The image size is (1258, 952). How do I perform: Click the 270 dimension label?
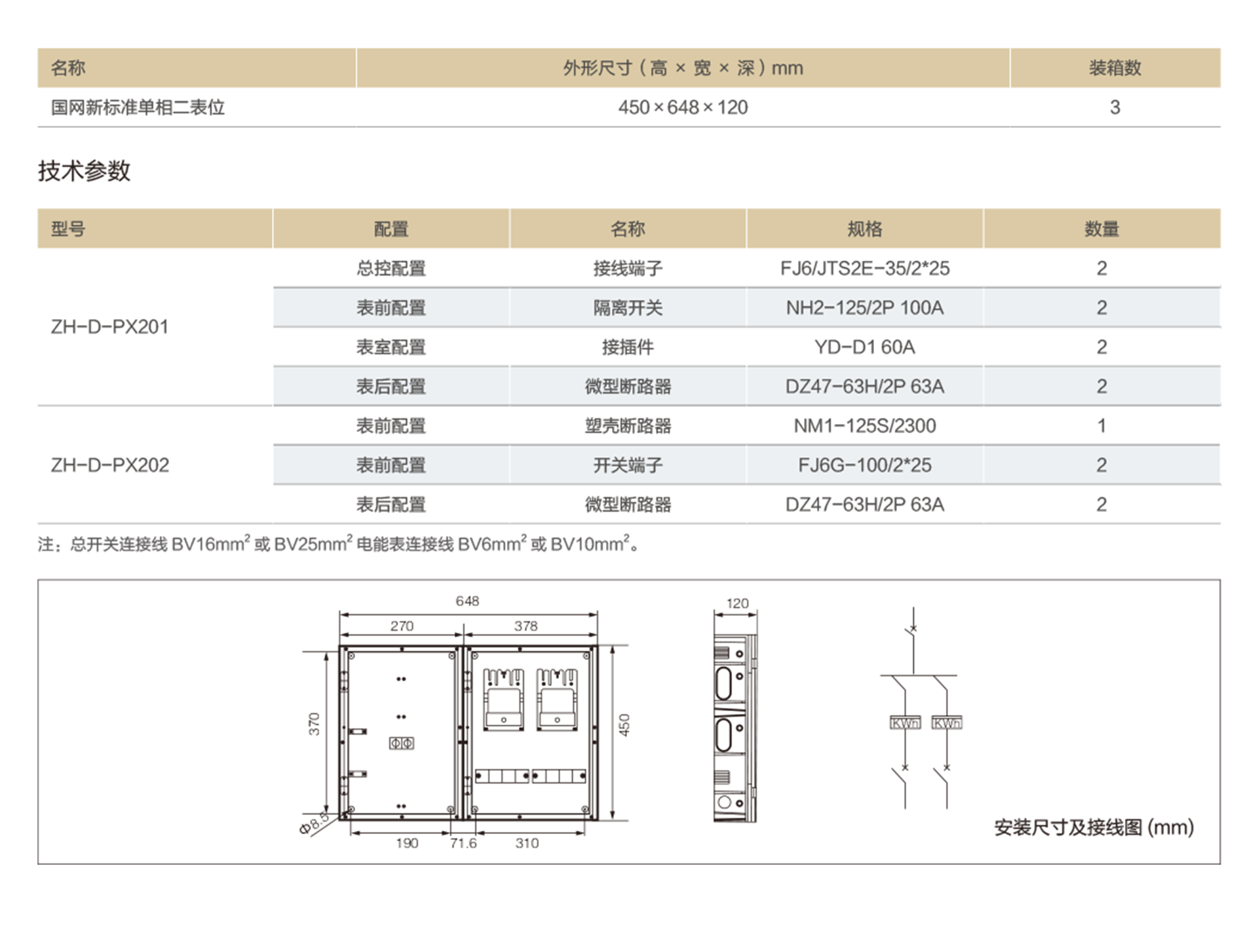[402, 626]
